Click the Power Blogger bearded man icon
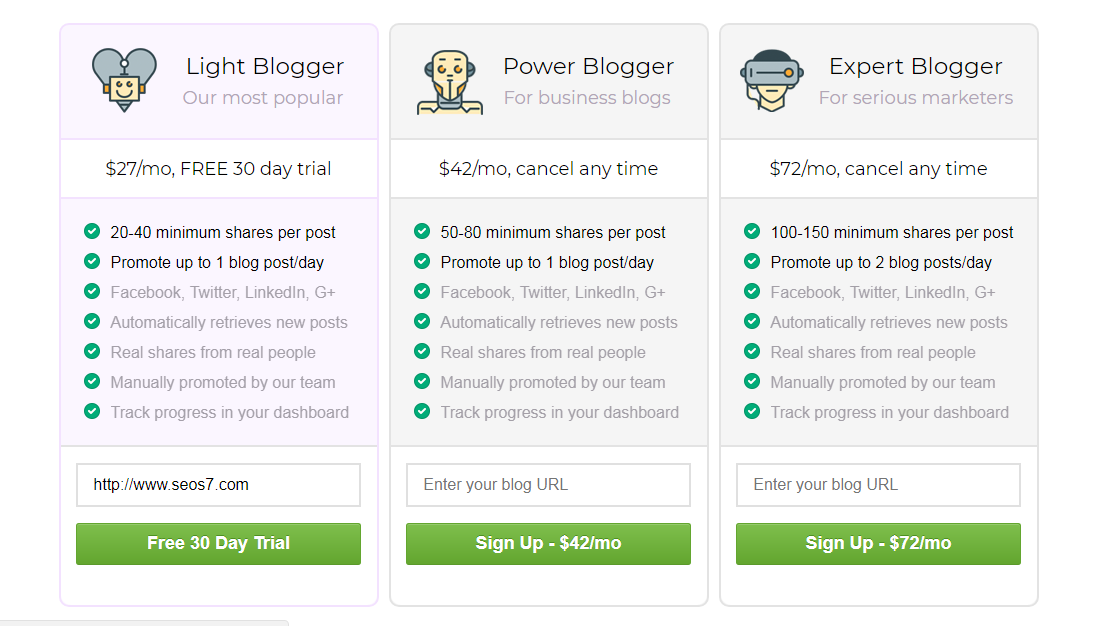This screenshot has width=1103, height=626. click(450, 82)
